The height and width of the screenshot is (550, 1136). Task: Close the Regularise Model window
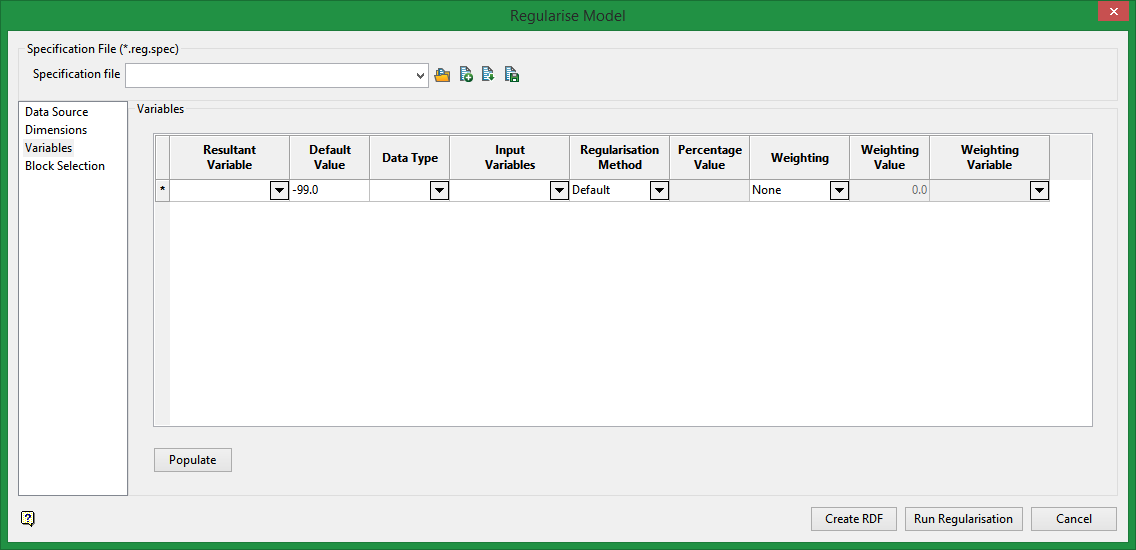coord(1113,13)
